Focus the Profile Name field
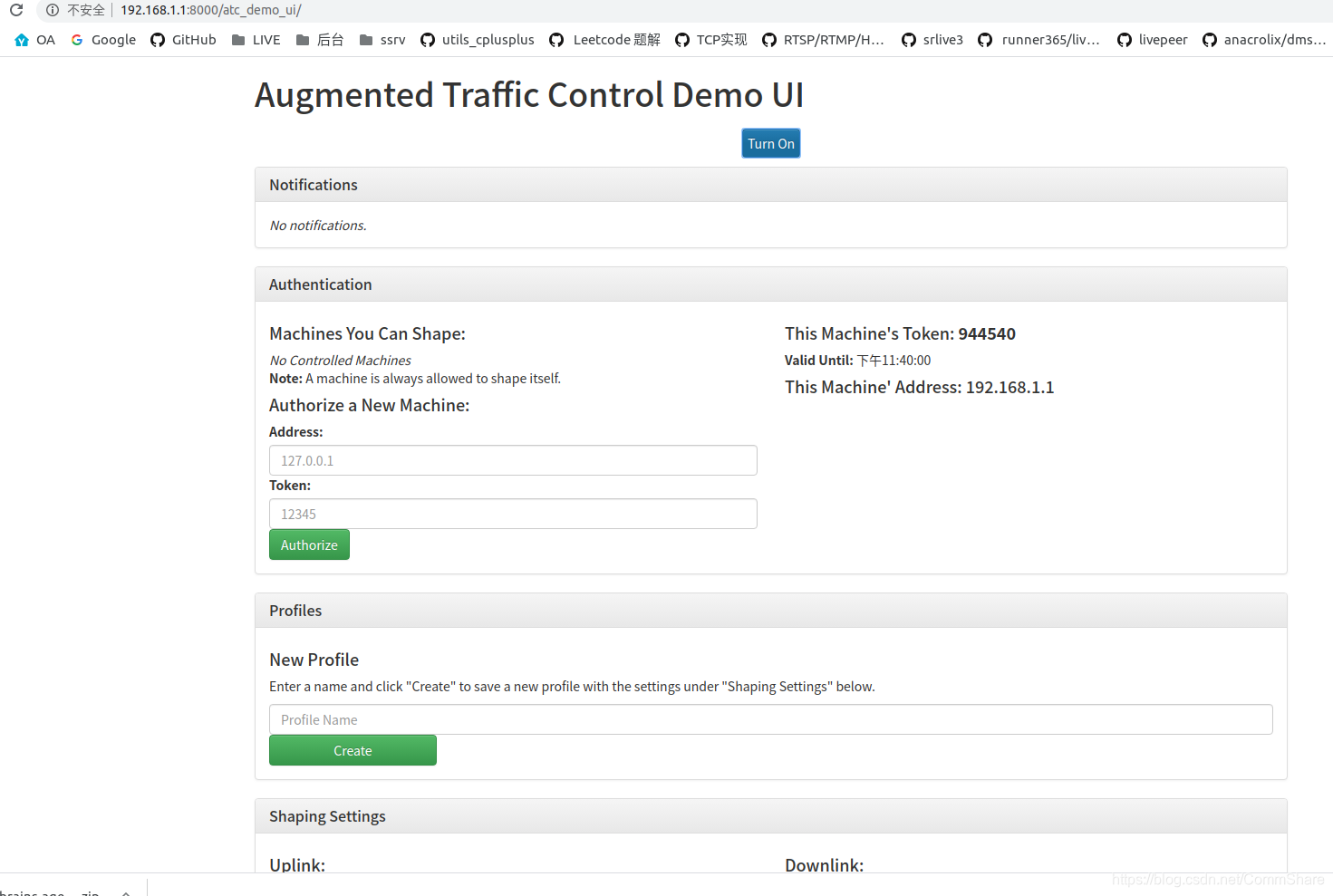The width and height of the screenshot is (1333, 896). click(771, 719)
